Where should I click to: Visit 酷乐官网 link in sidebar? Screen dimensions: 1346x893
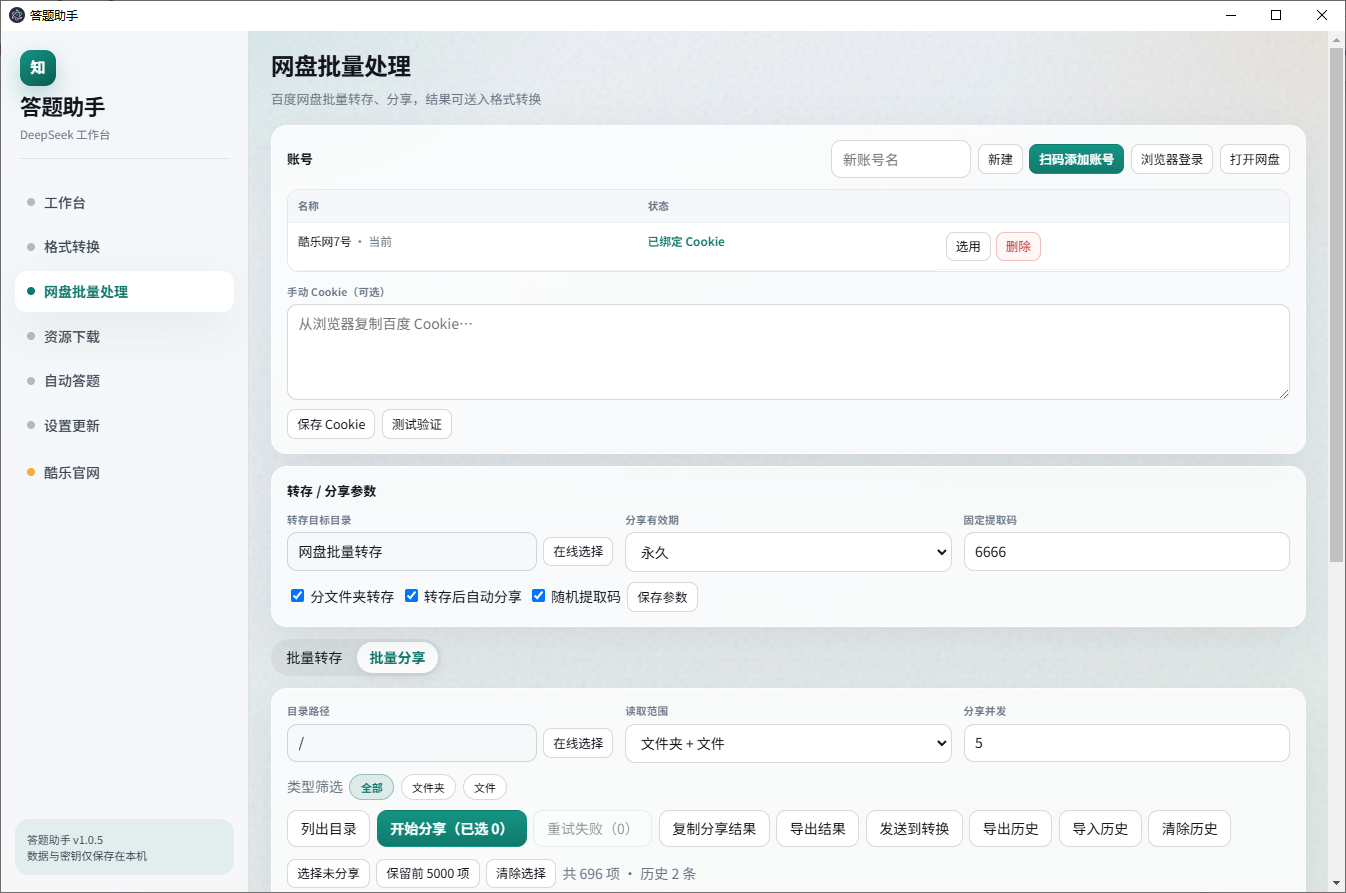tap(124, 473)
